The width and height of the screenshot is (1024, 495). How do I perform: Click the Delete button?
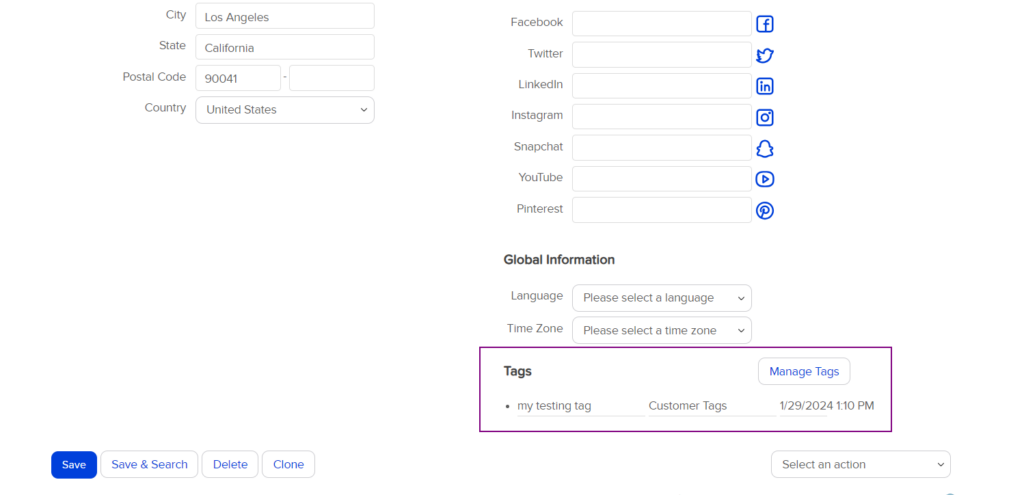[230, 464]
